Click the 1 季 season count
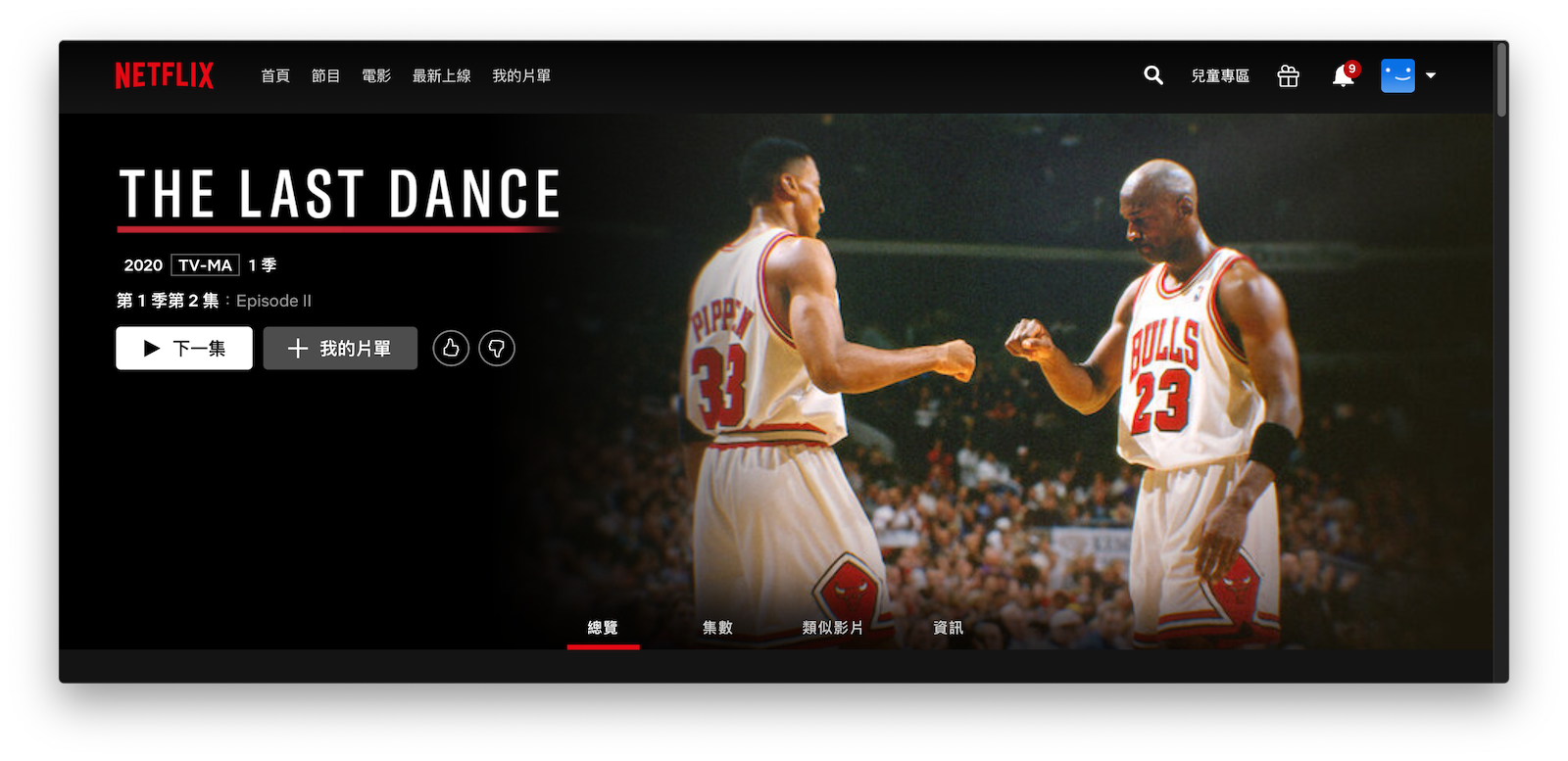Viewport: 1568px width, 761px height. (263, 265)
